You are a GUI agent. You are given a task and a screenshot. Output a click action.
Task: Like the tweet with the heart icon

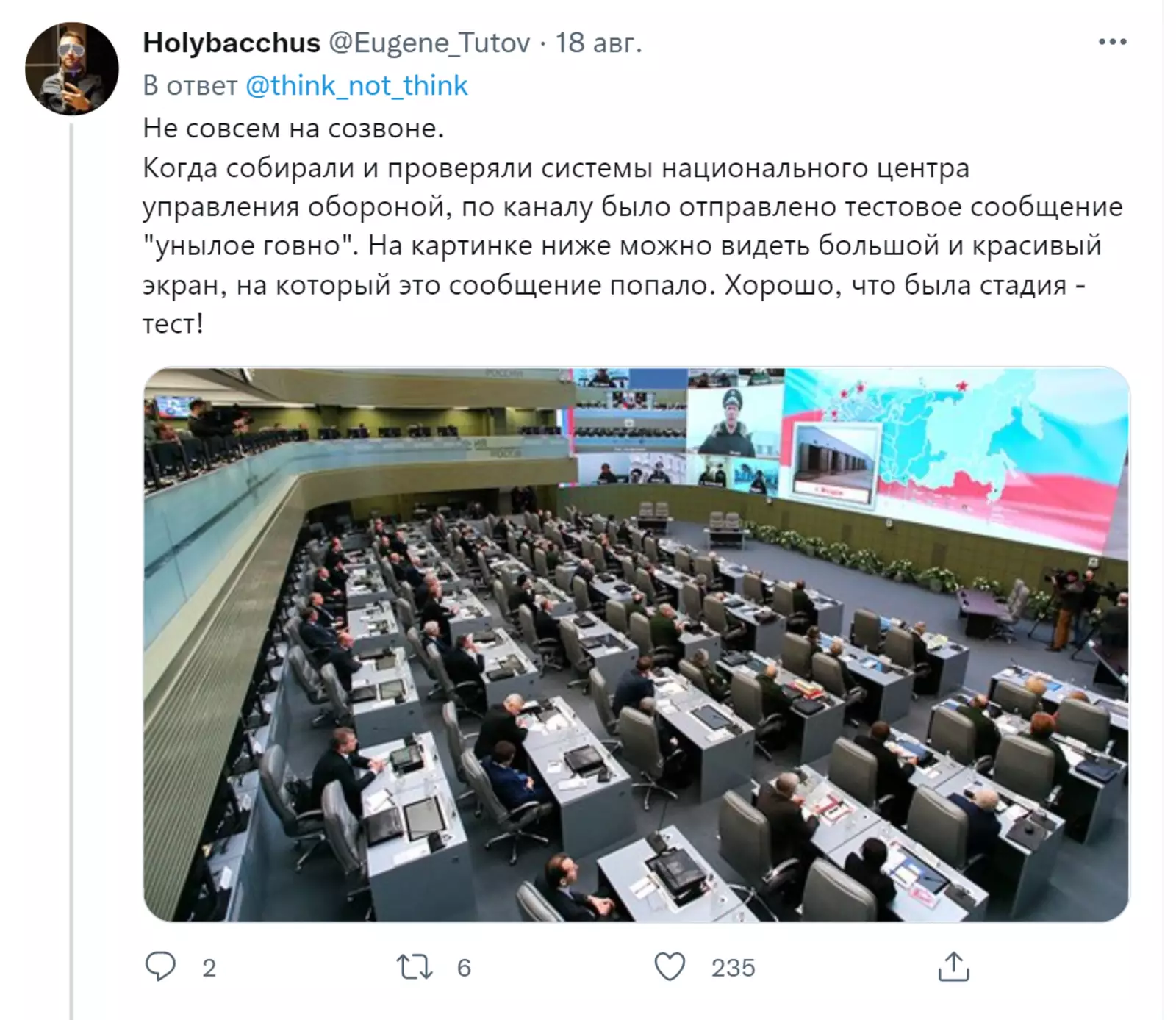[x=670, y=967]
